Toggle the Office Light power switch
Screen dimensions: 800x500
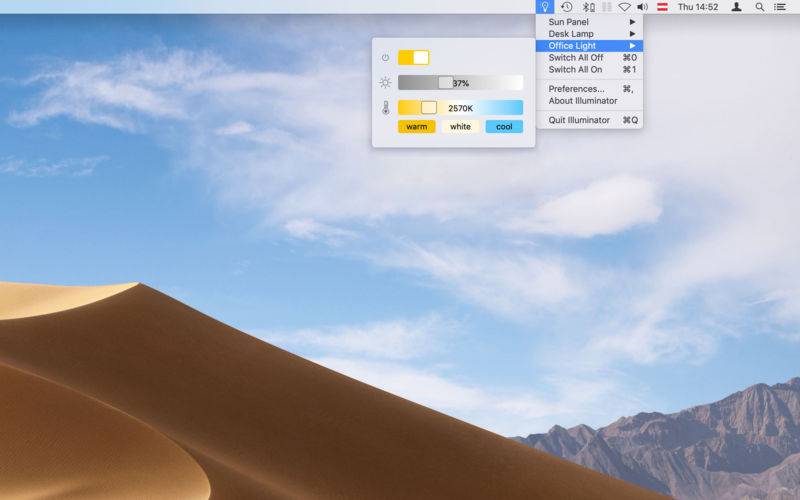(x=414, y=58)
